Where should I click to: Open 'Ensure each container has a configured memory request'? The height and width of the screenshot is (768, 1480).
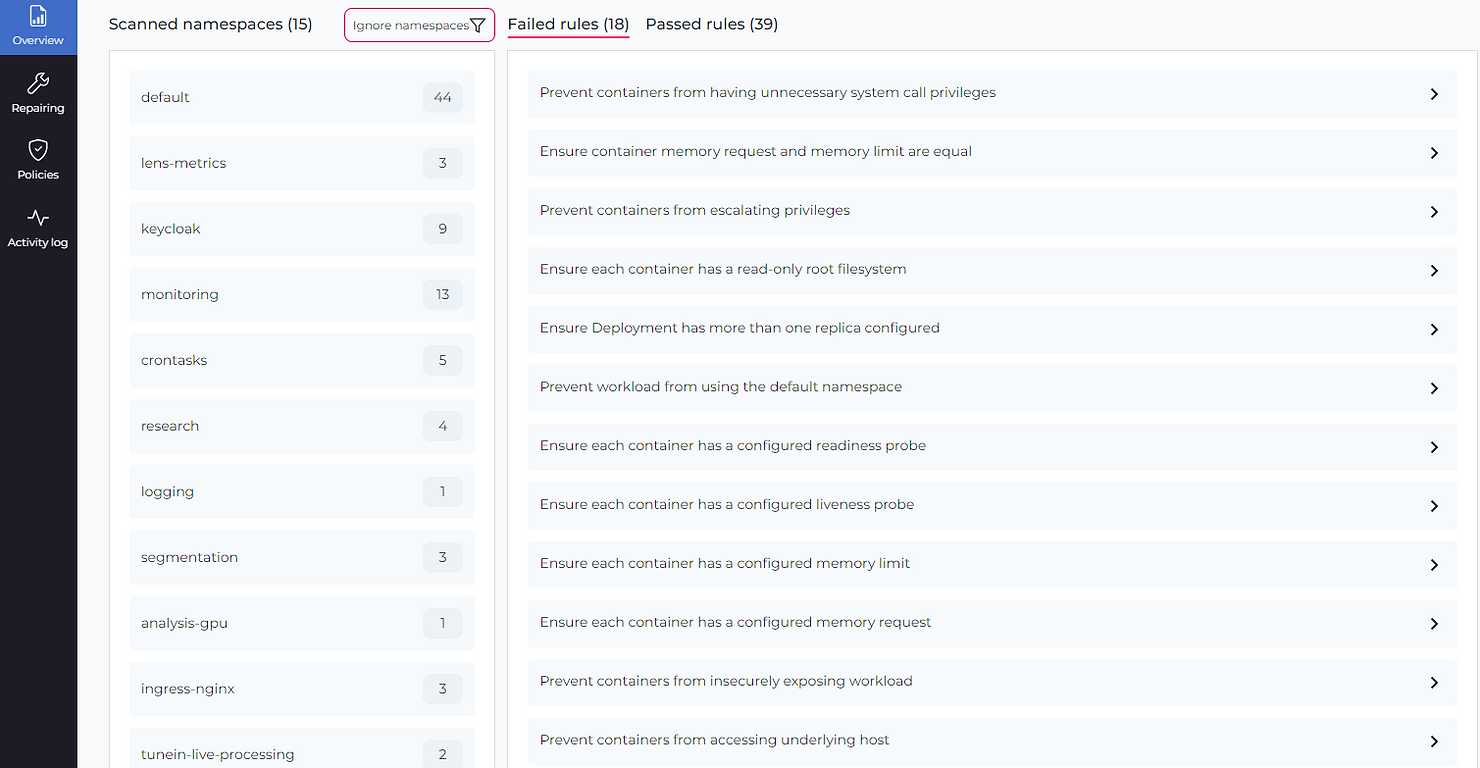735,622
